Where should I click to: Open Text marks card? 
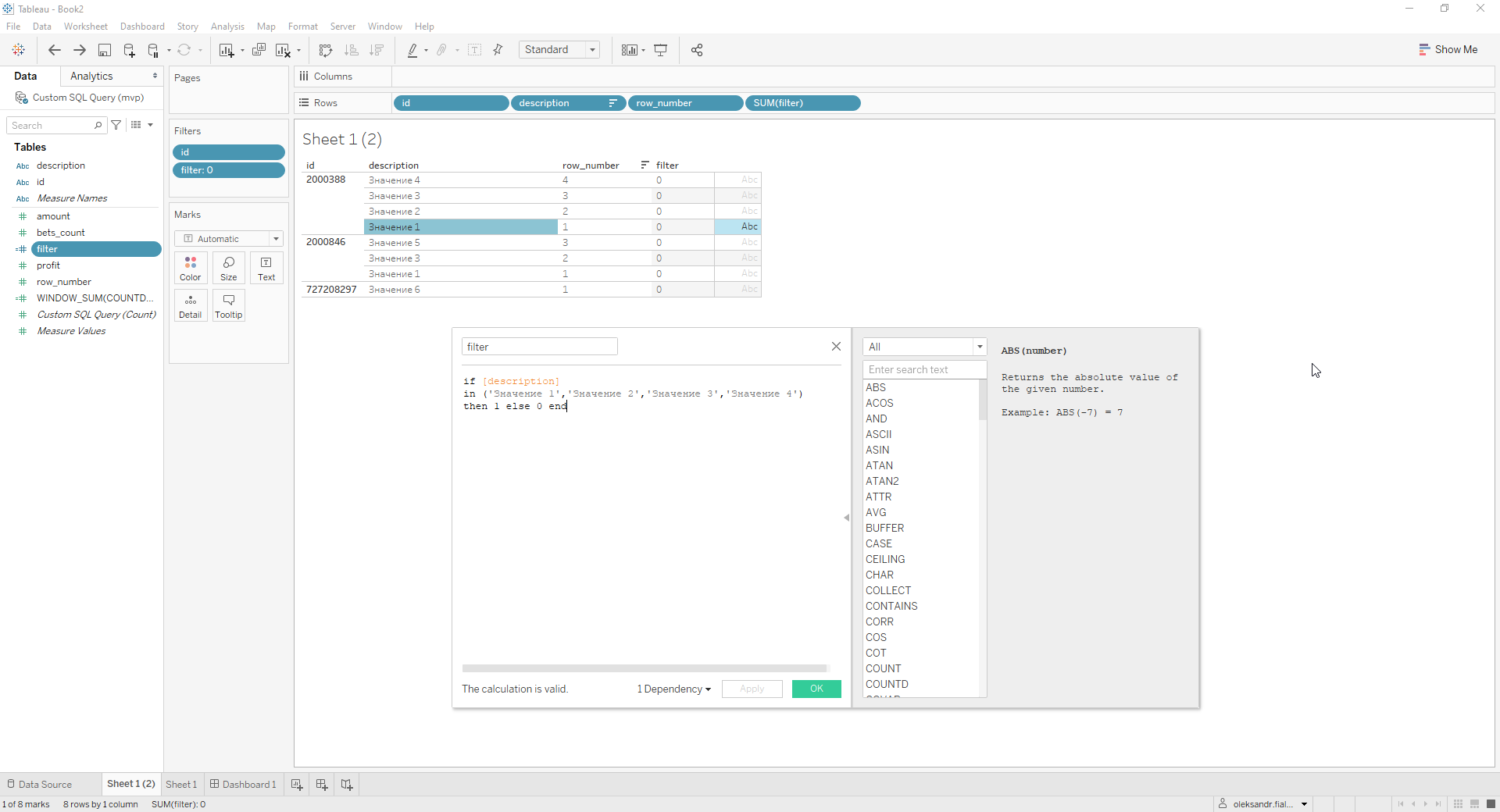[x=266, y=268]
